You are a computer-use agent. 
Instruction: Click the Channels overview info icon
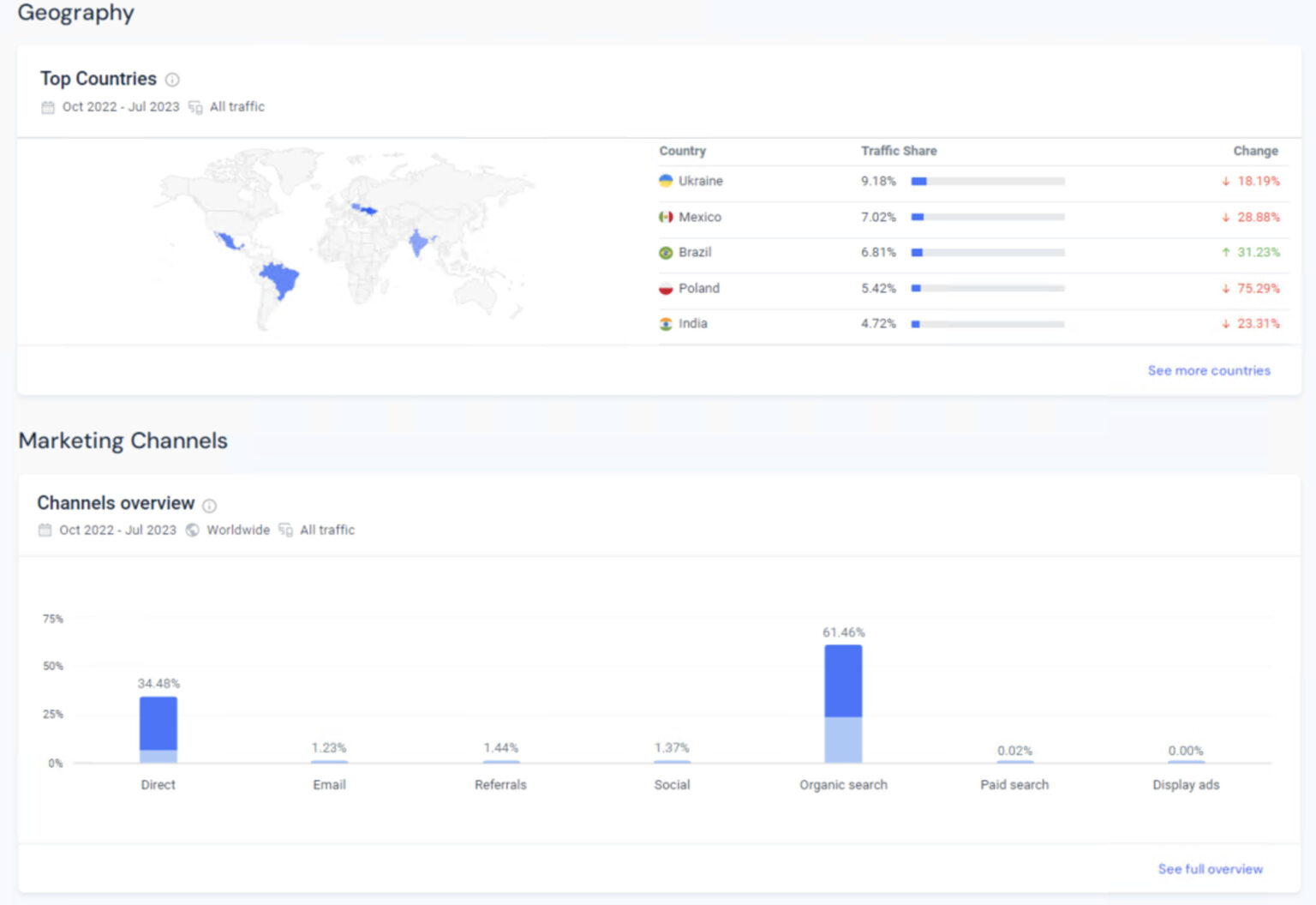[209, 505]
